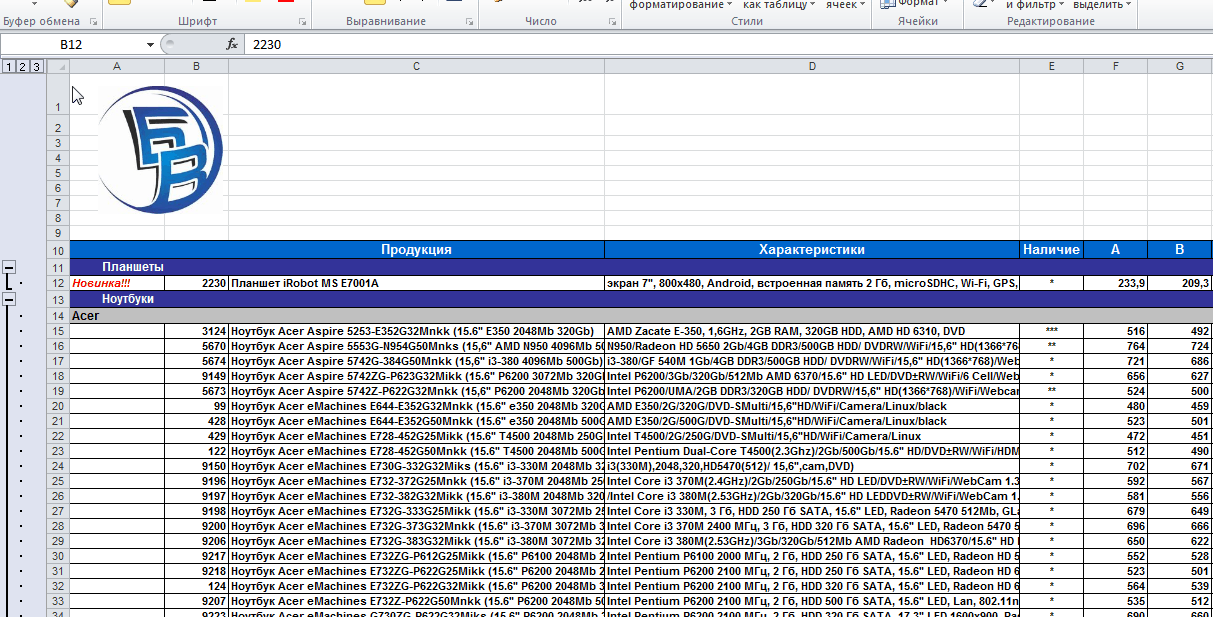Open the Стили ячеек dropdown

point(845,5)
